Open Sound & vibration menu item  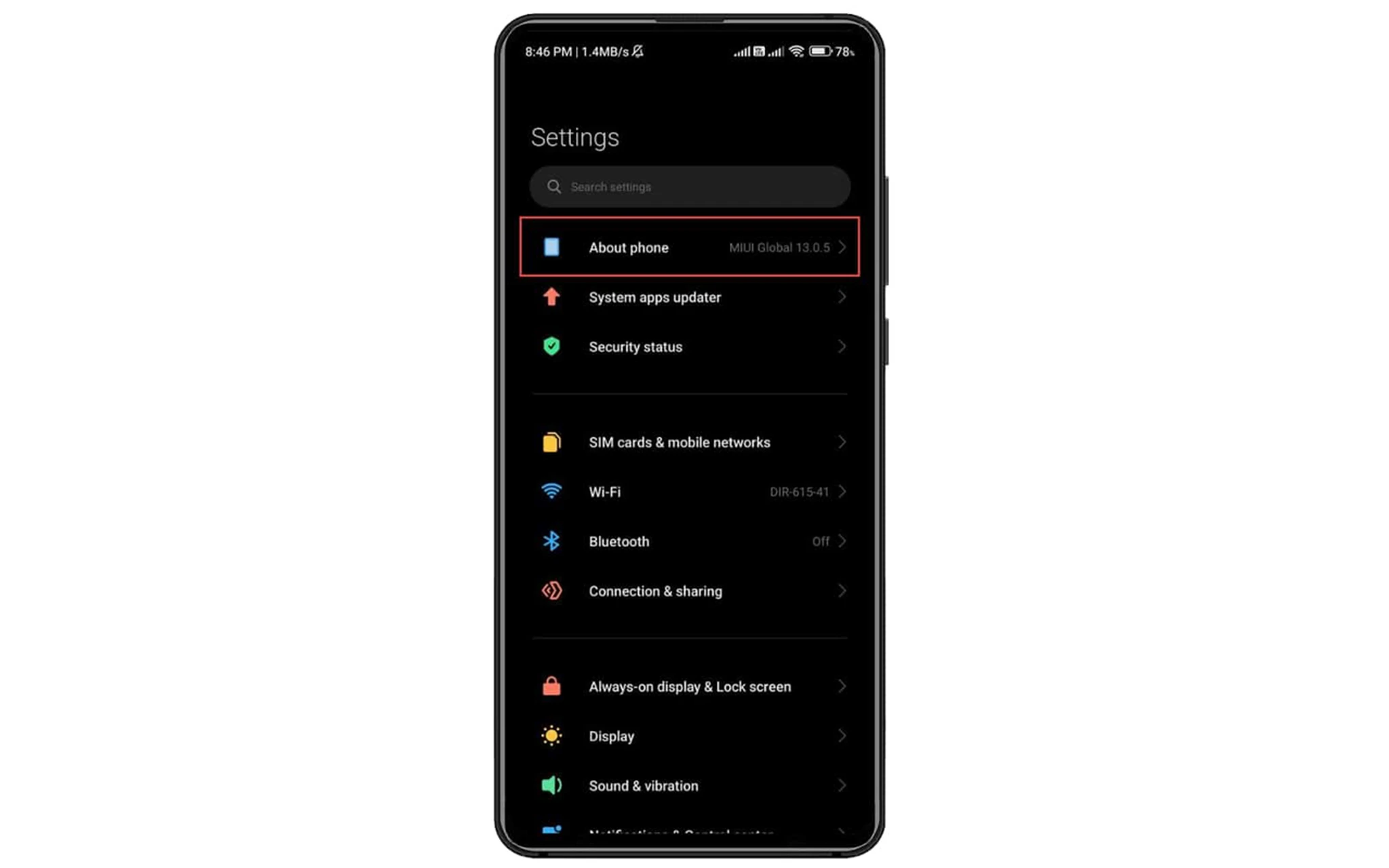click(694, 786)
